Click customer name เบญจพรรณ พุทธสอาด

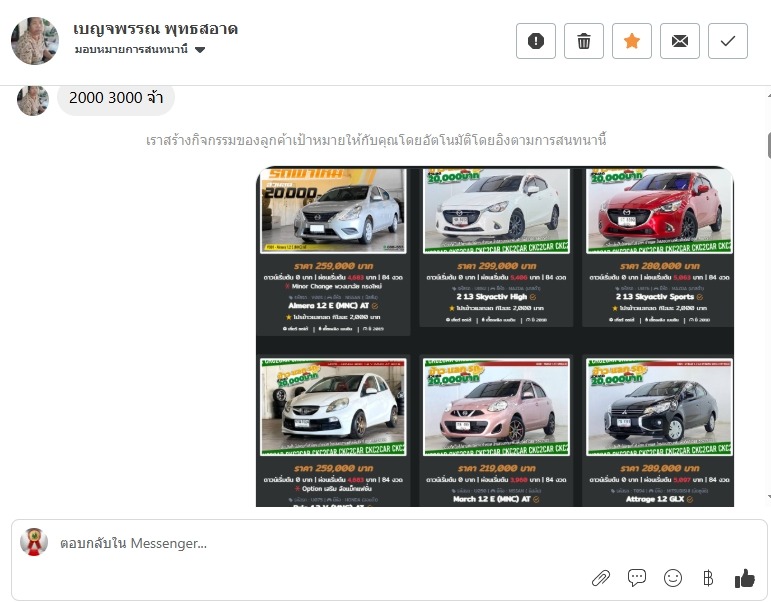click(x=155, y=29)
